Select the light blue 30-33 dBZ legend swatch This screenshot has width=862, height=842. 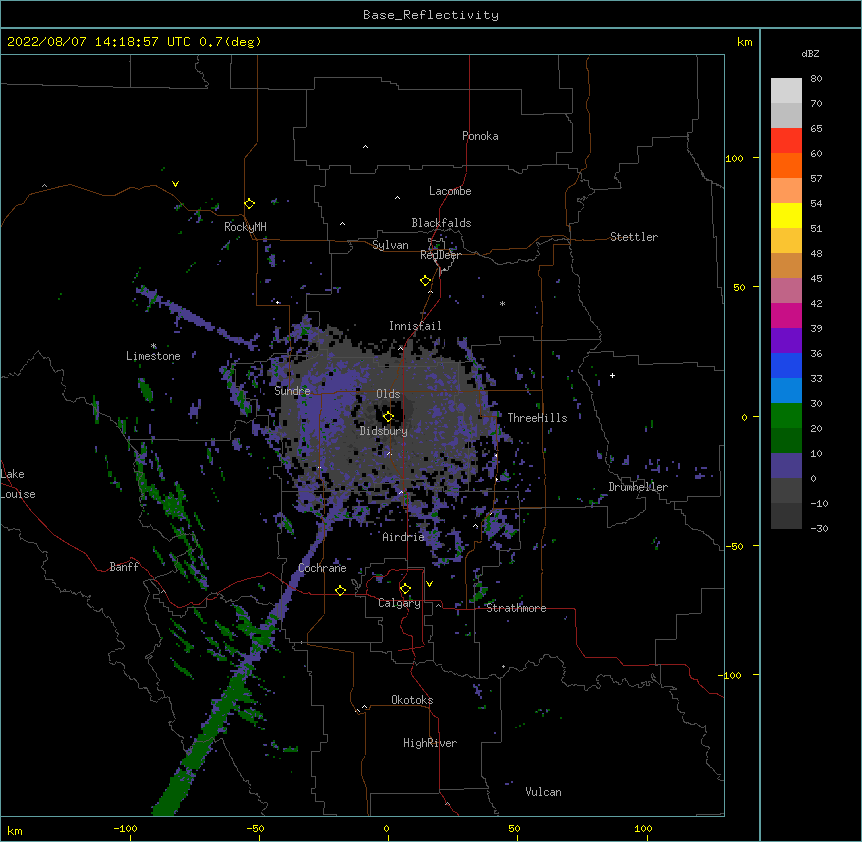(x=786, y=391)
